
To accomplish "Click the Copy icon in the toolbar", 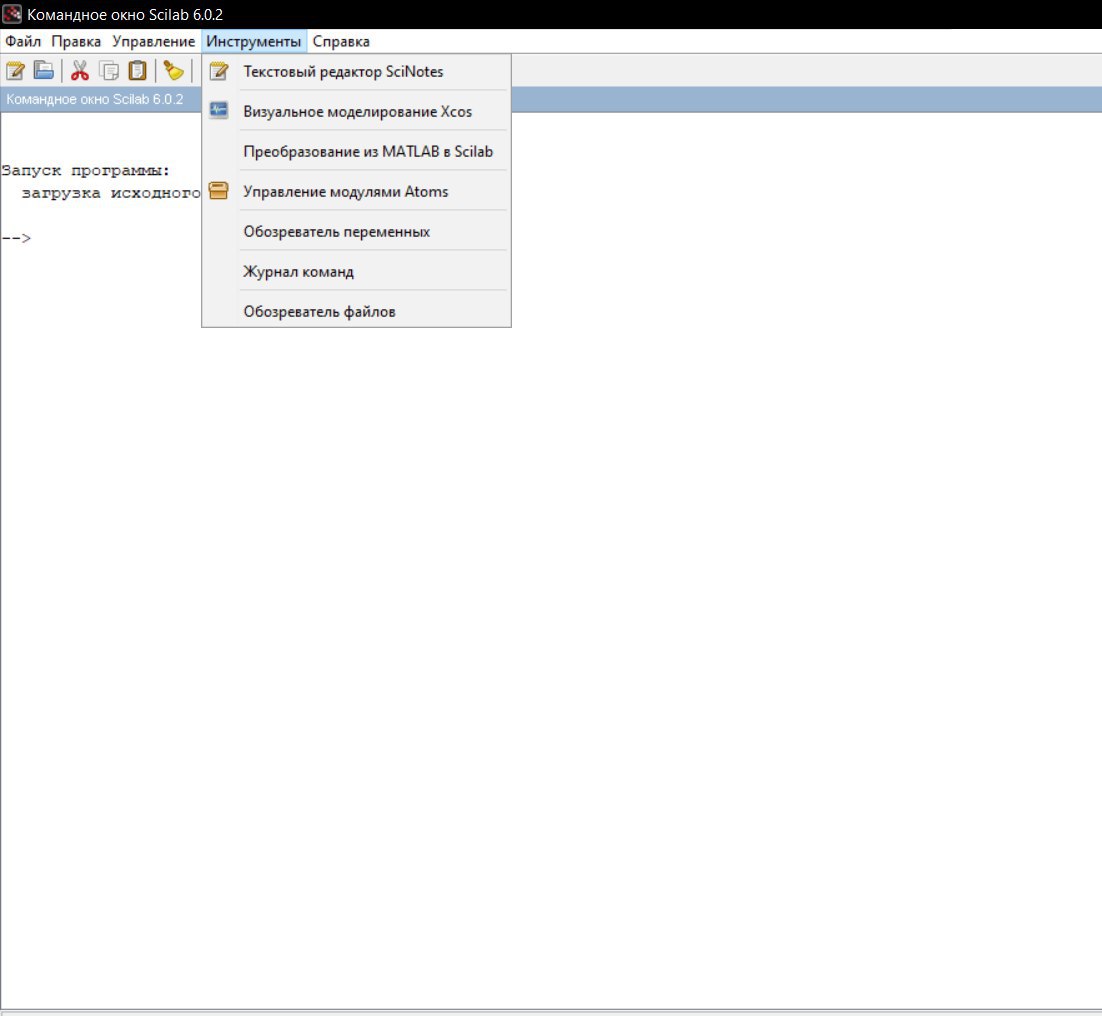I will (x=109, y=71).
